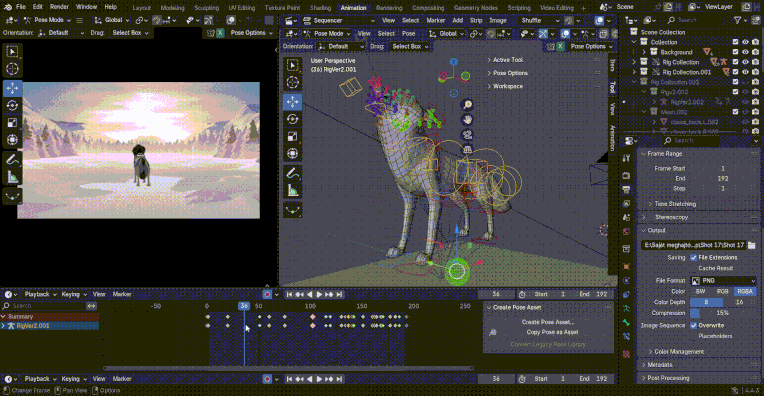This screenshot has height=396, width=764.
Task: Click Copy Pose as Asset button
Action: pyautogui.click(x=552, y=332)
